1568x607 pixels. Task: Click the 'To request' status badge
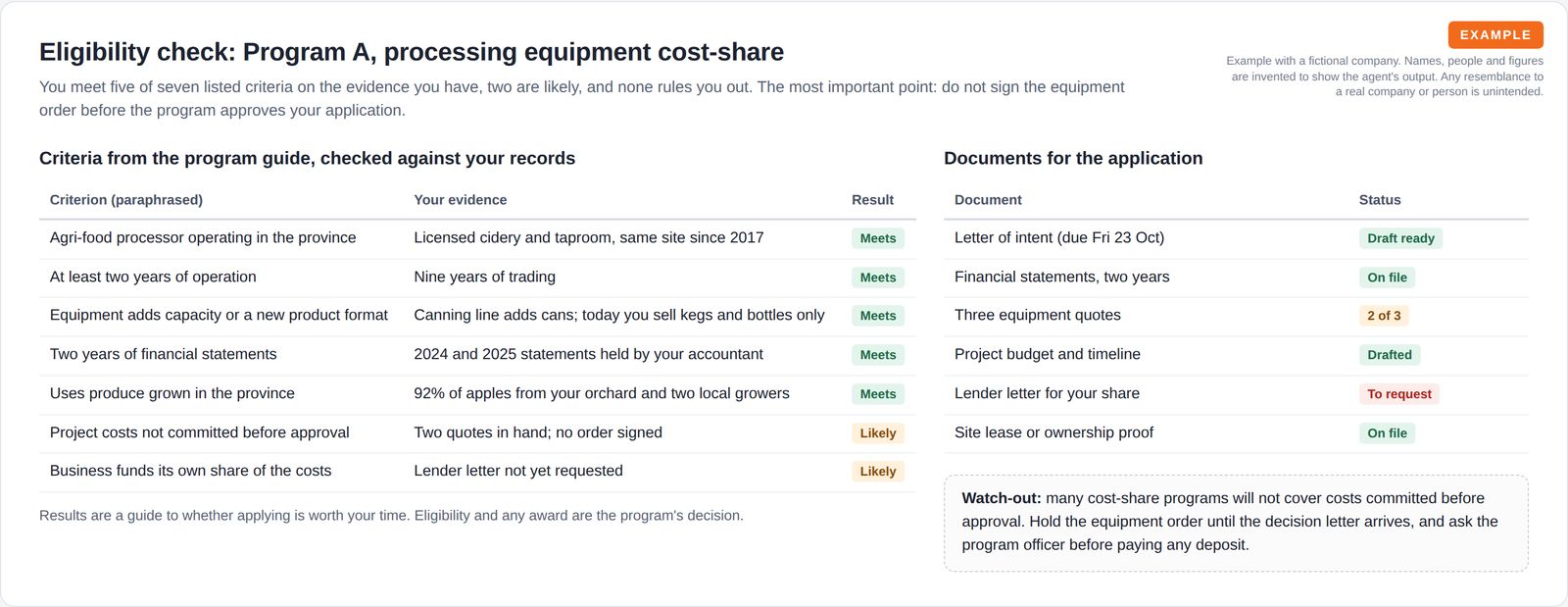click(1399, 394)
